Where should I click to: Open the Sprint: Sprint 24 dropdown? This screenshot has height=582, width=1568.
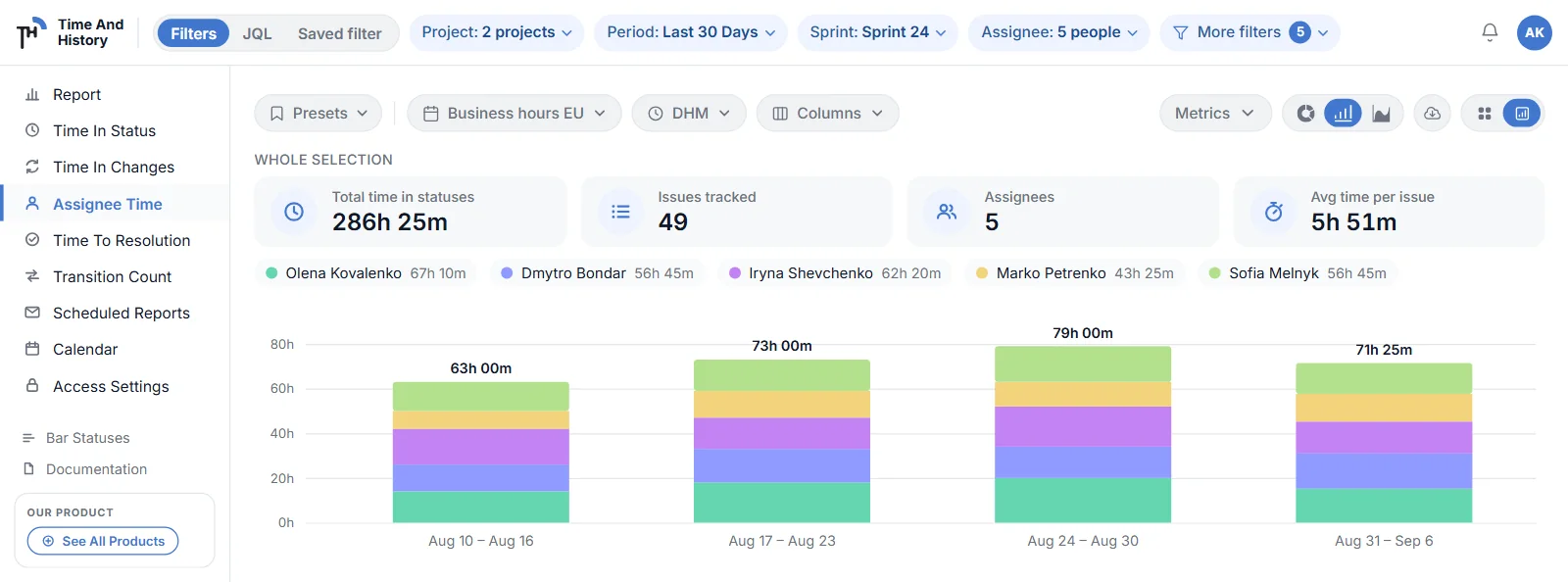click(878, 32)
